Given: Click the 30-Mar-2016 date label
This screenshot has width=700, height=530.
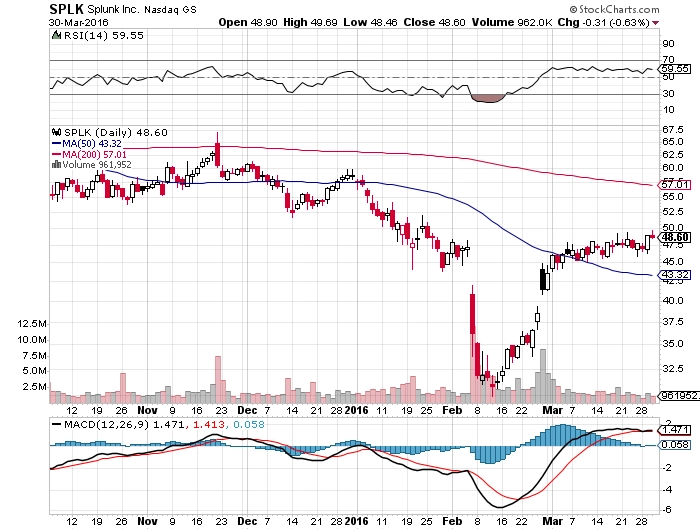Looking at the screenshot, I should (79, 22).
